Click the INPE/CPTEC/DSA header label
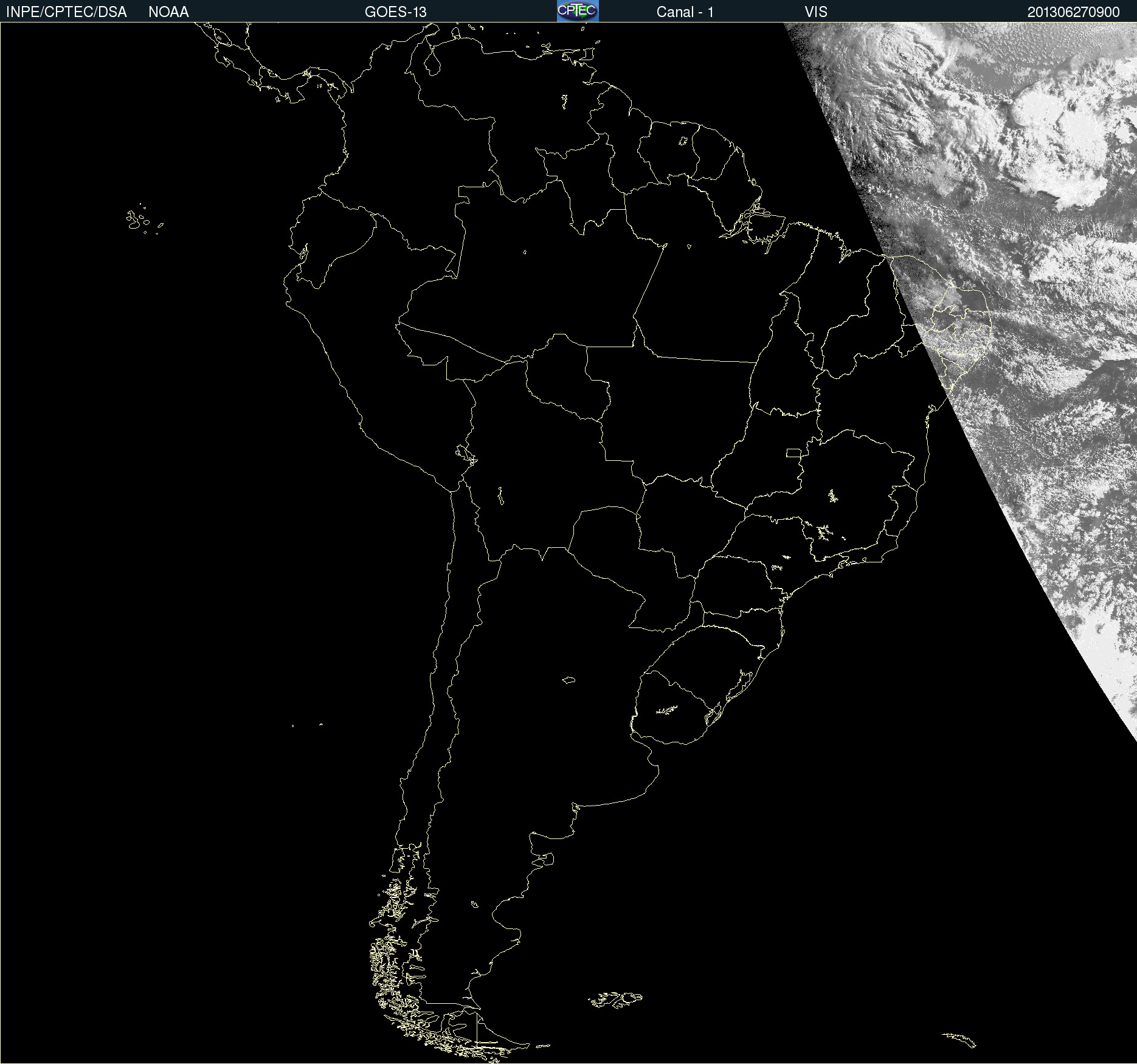This screenshot has height=1064, width=1137. pos(66,12)
